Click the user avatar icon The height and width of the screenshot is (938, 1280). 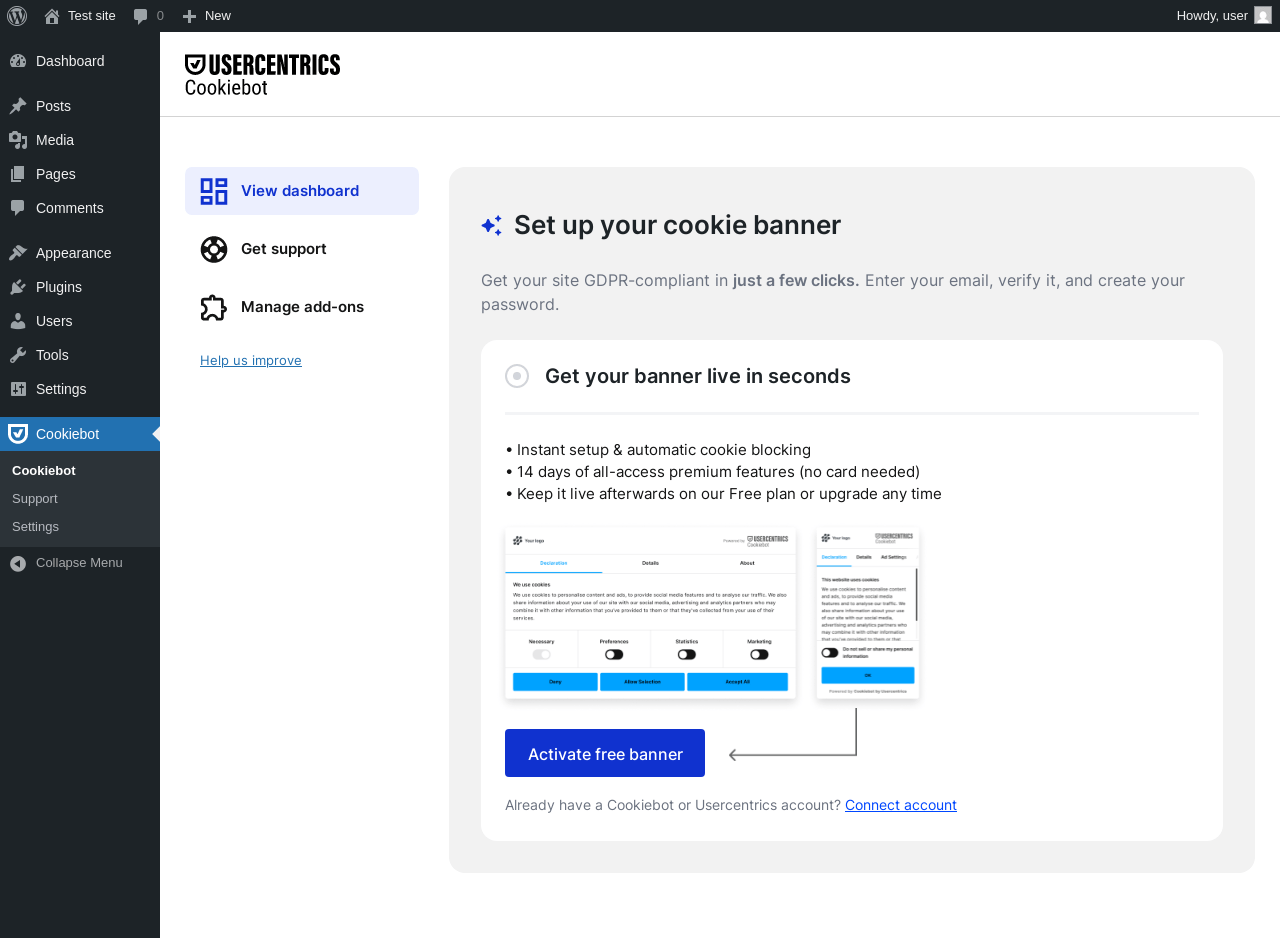(1263, 15)
